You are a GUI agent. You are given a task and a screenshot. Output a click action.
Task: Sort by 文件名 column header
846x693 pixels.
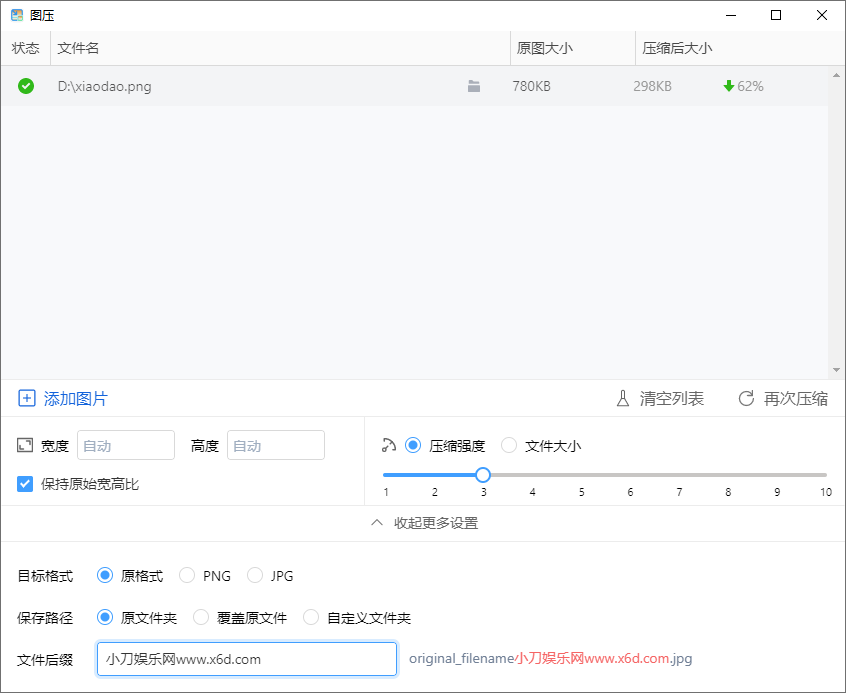(x=78, y=48)
